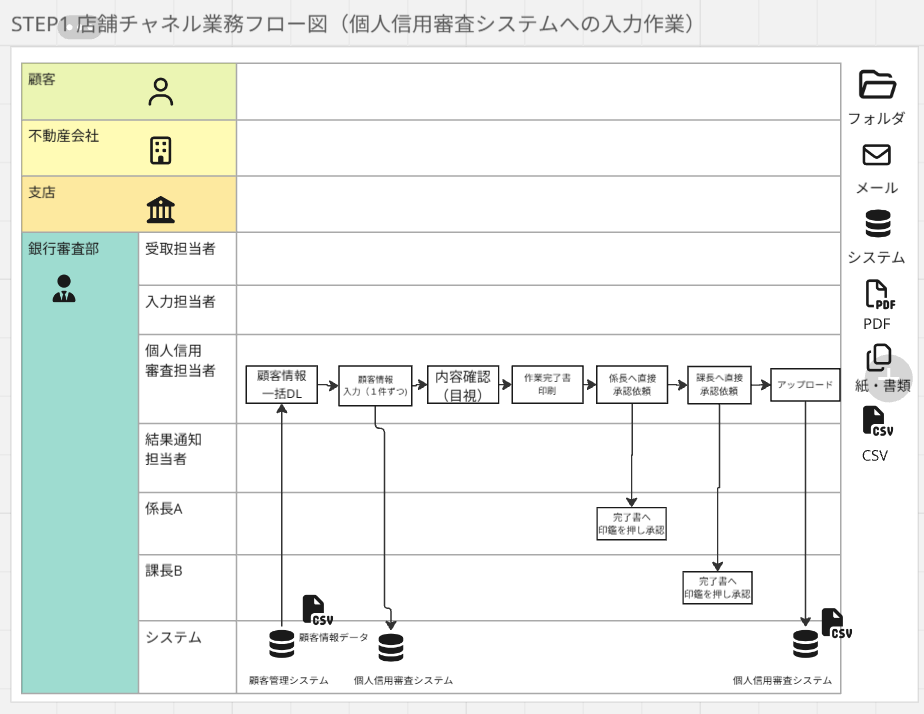Click the 受取担当者 row label

tap(180, 249)
